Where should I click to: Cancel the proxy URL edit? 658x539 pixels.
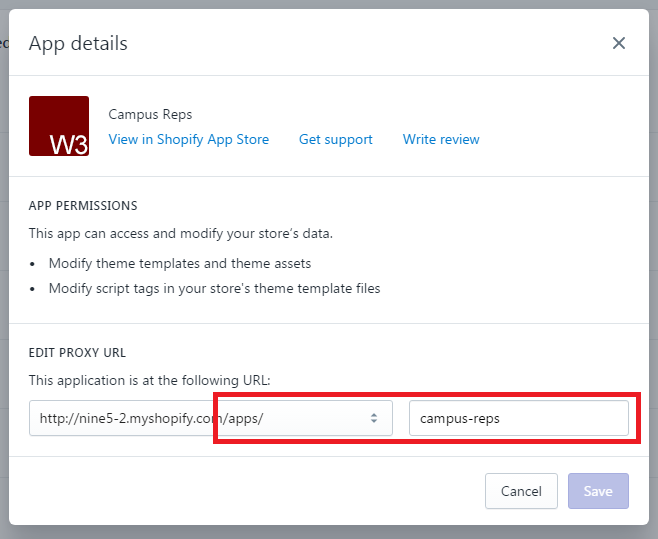[521, 491]
